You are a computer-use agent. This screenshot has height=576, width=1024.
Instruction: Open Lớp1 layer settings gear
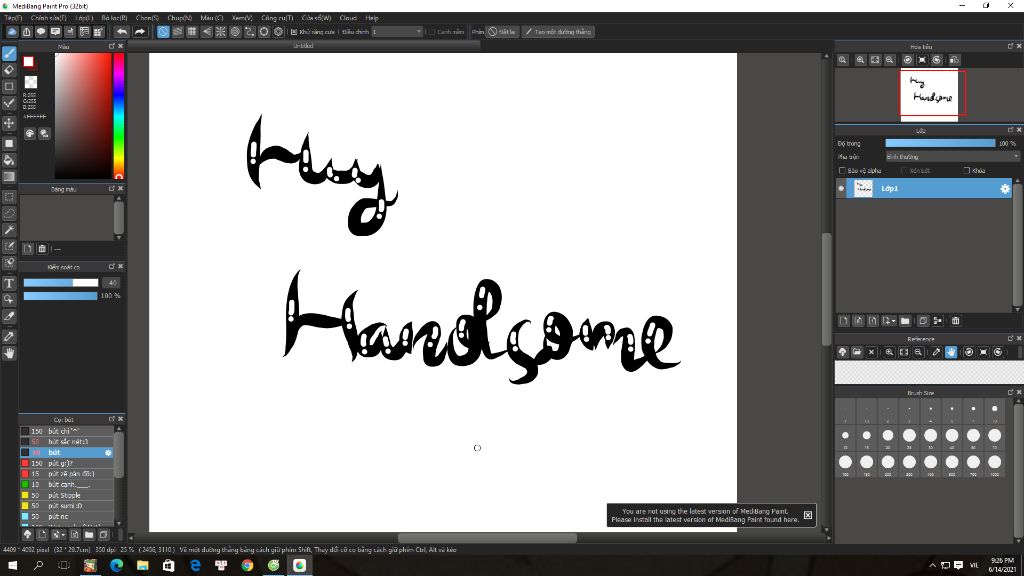point(1005,189)
